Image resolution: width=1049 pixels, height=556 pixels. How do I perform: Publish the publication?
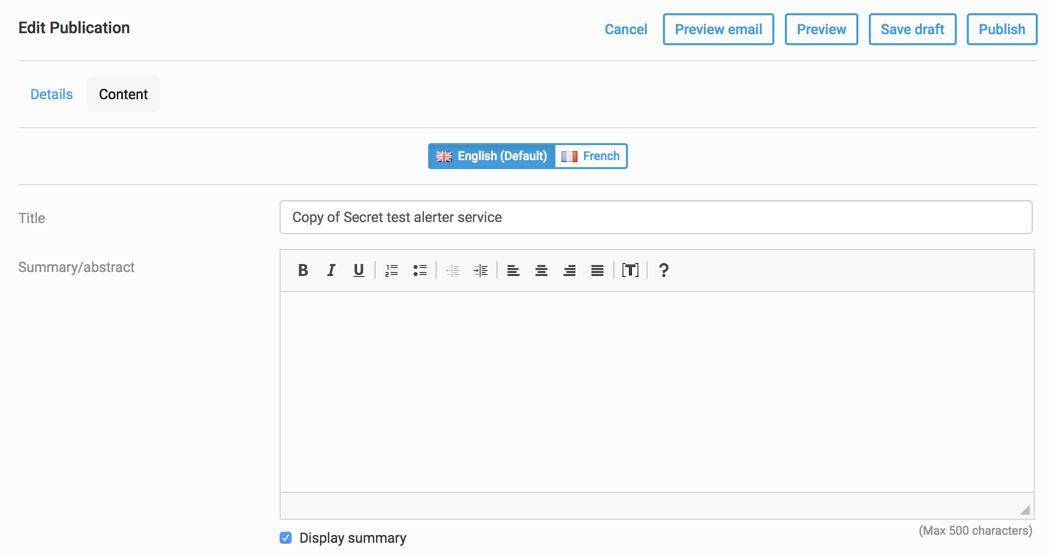1002,29
